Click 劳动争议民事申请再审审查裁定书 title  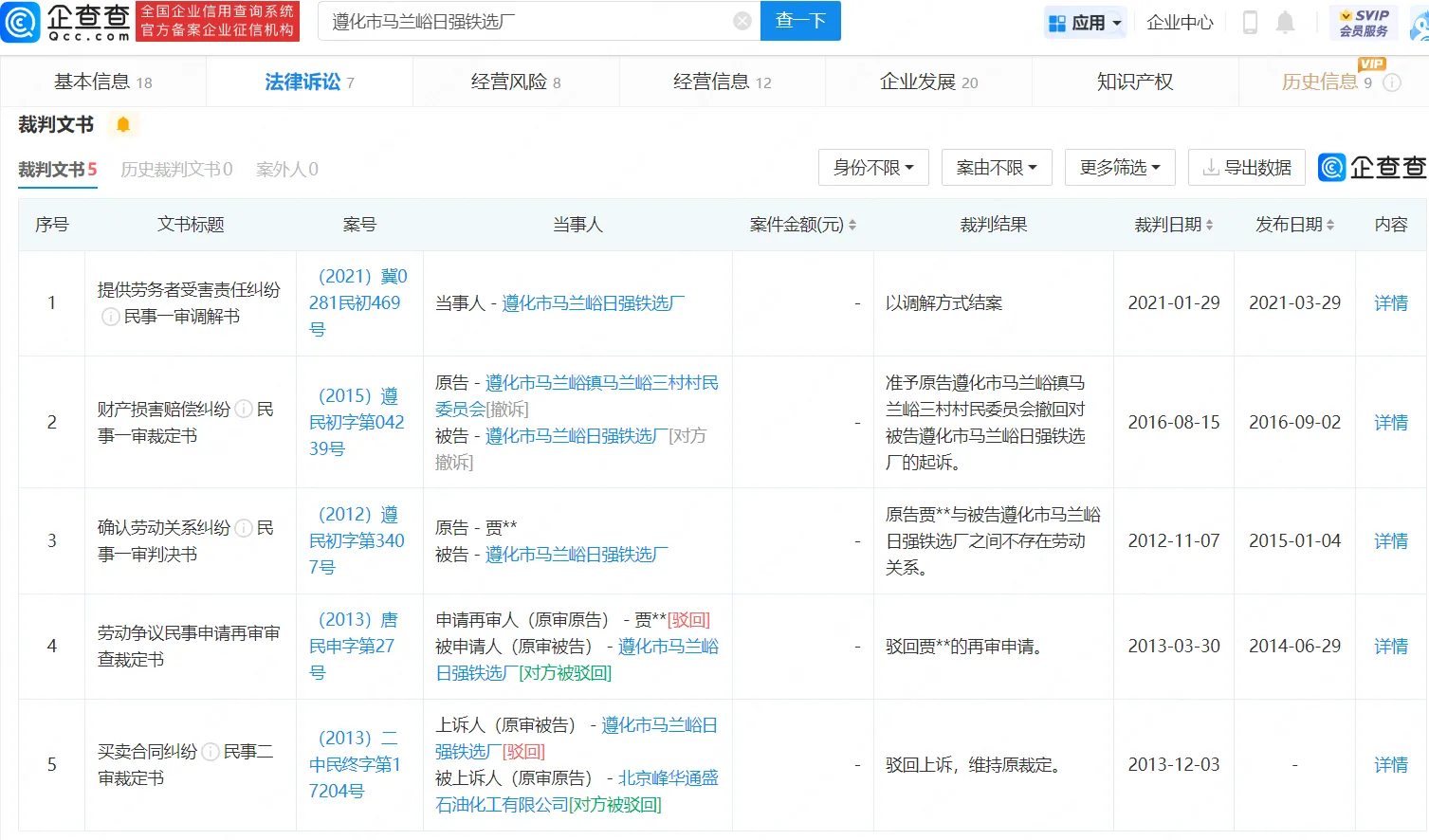[189, 647]
